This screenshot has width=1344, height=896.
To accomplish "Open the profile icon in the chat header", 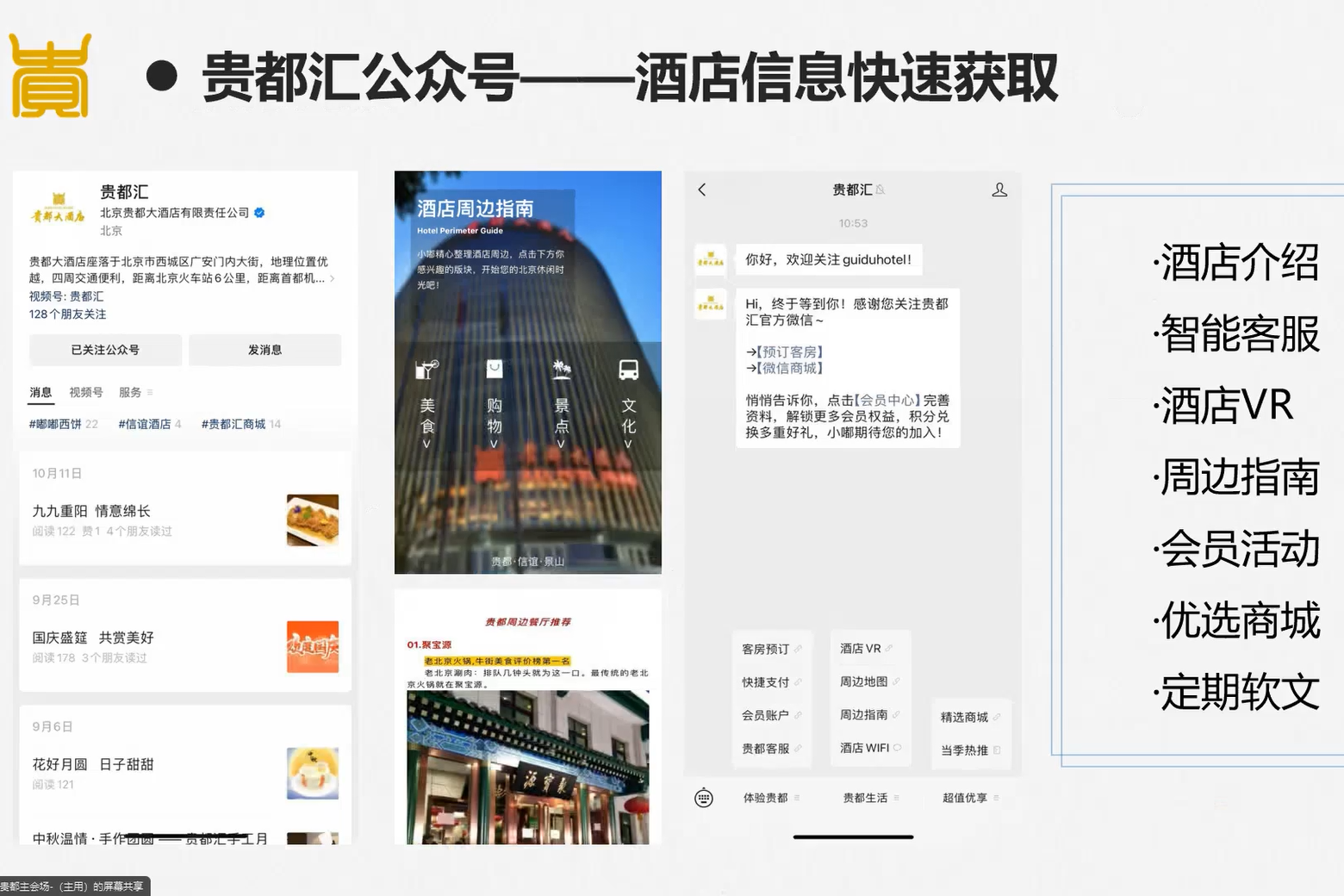I will [x=999, y=190].
